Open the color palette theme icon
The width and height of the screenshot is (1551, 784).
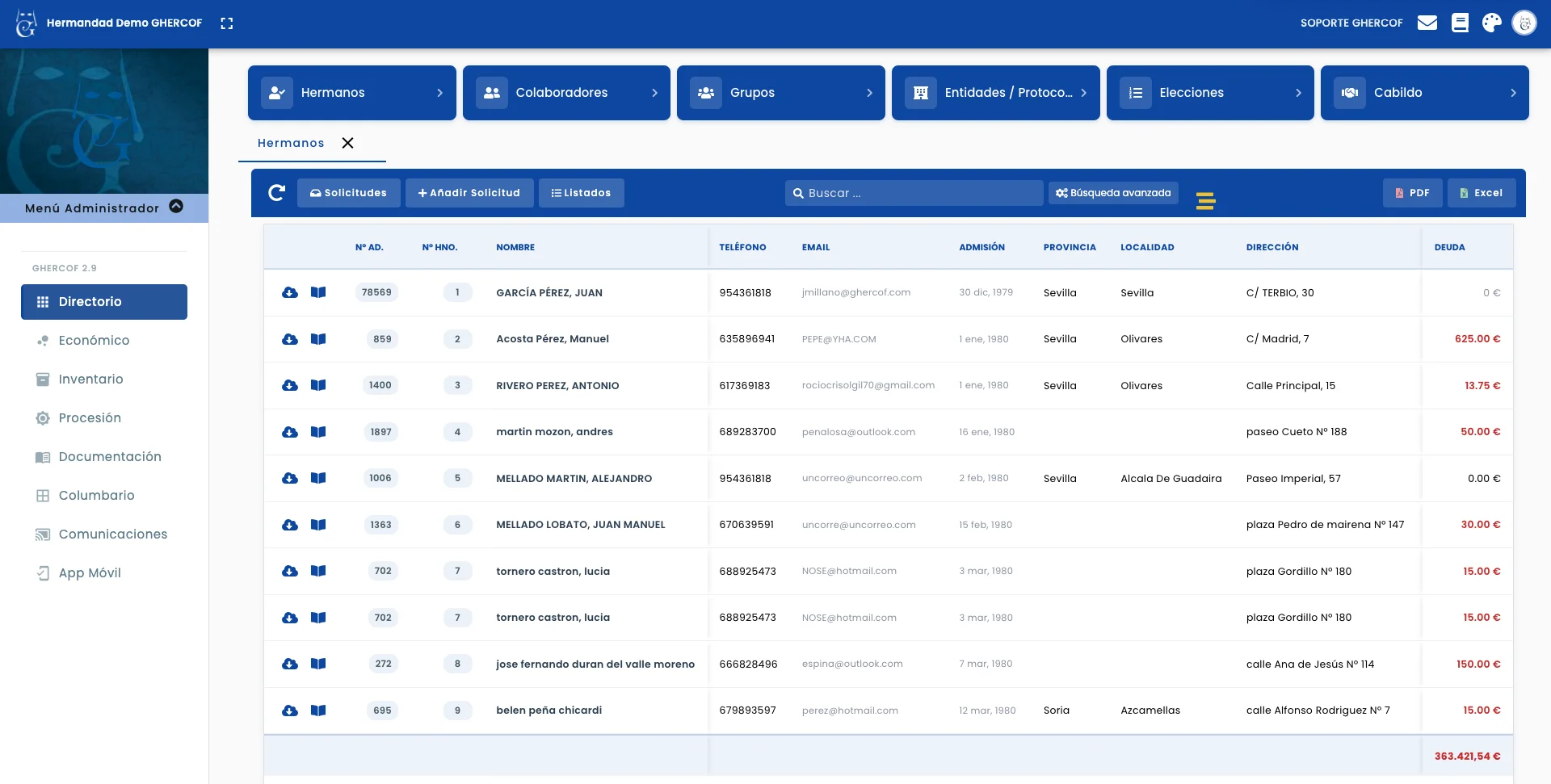(1492, 23)
